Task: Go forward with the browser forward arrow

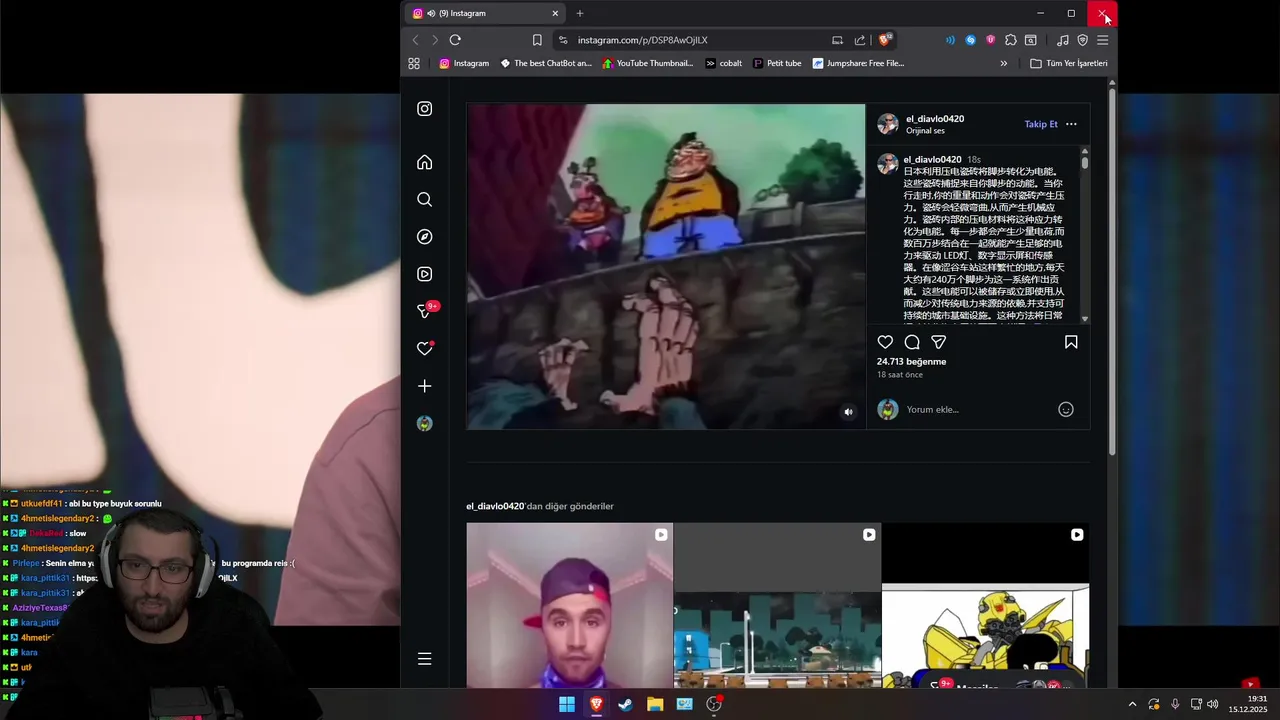Action: click(435, 40)
